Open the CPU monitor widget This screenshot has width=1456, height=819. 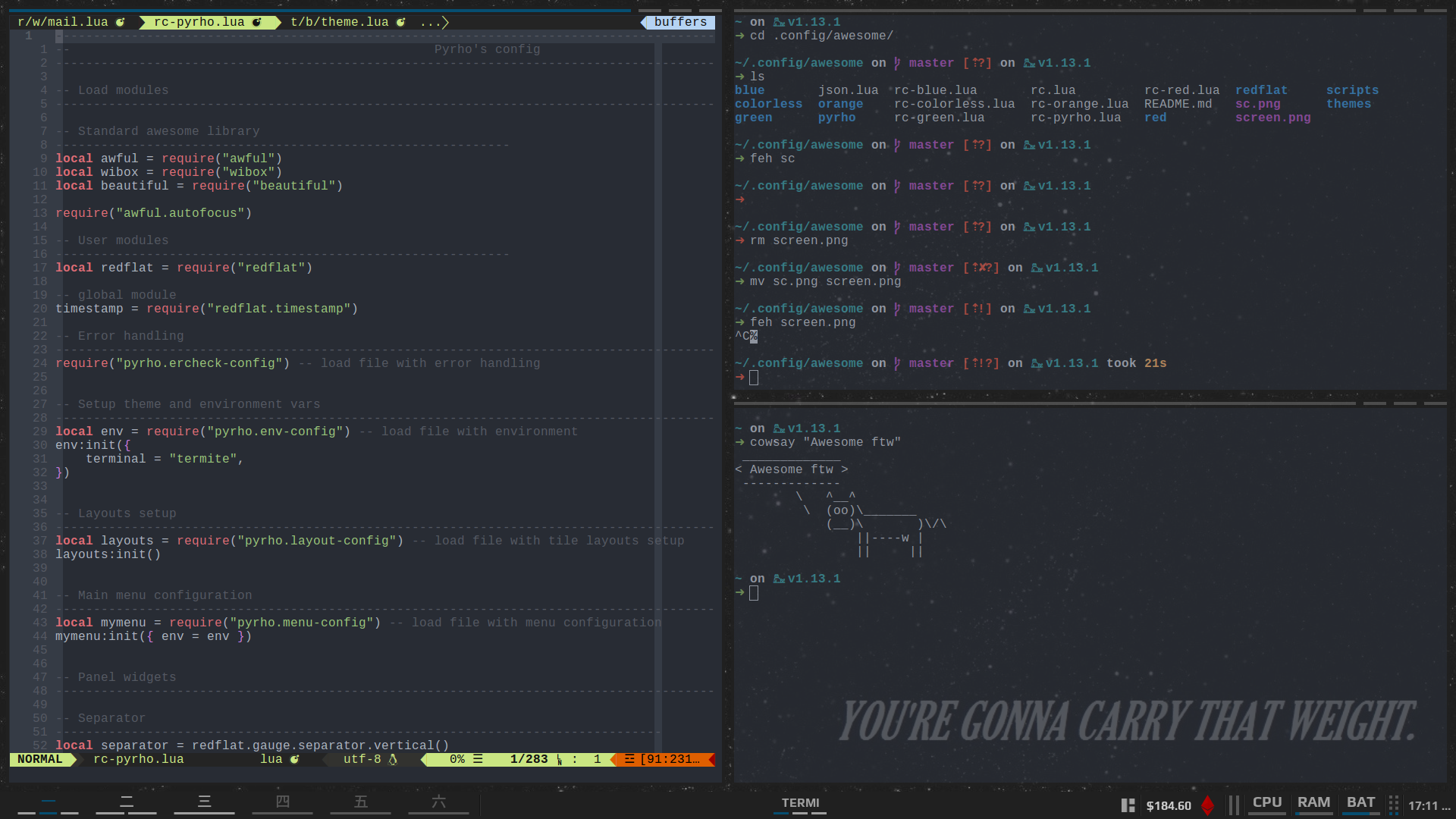click(x=1266, y=803)
